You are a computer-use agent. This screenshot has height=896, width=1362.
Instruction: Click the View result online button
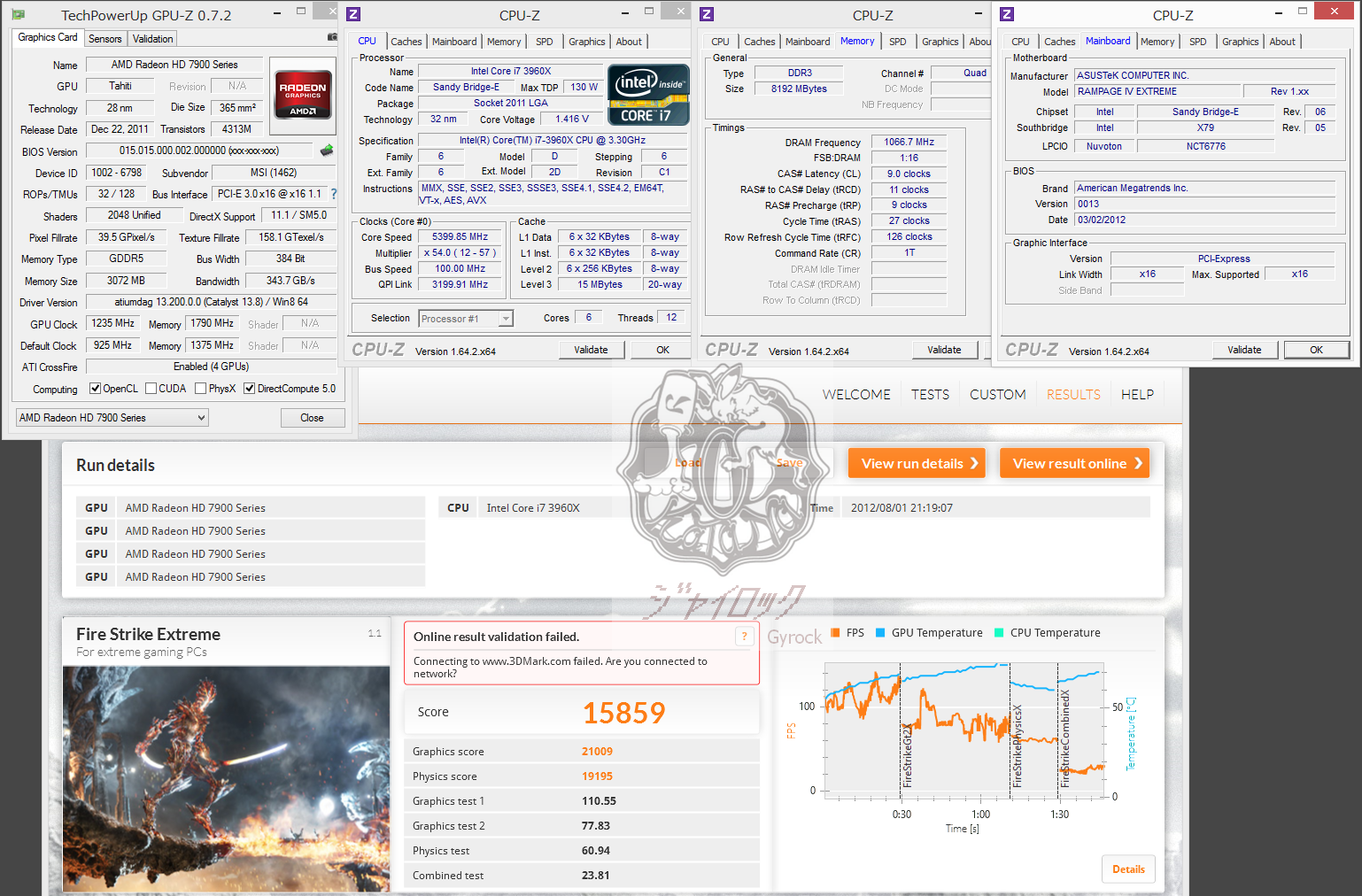[x=1074, y=463]
